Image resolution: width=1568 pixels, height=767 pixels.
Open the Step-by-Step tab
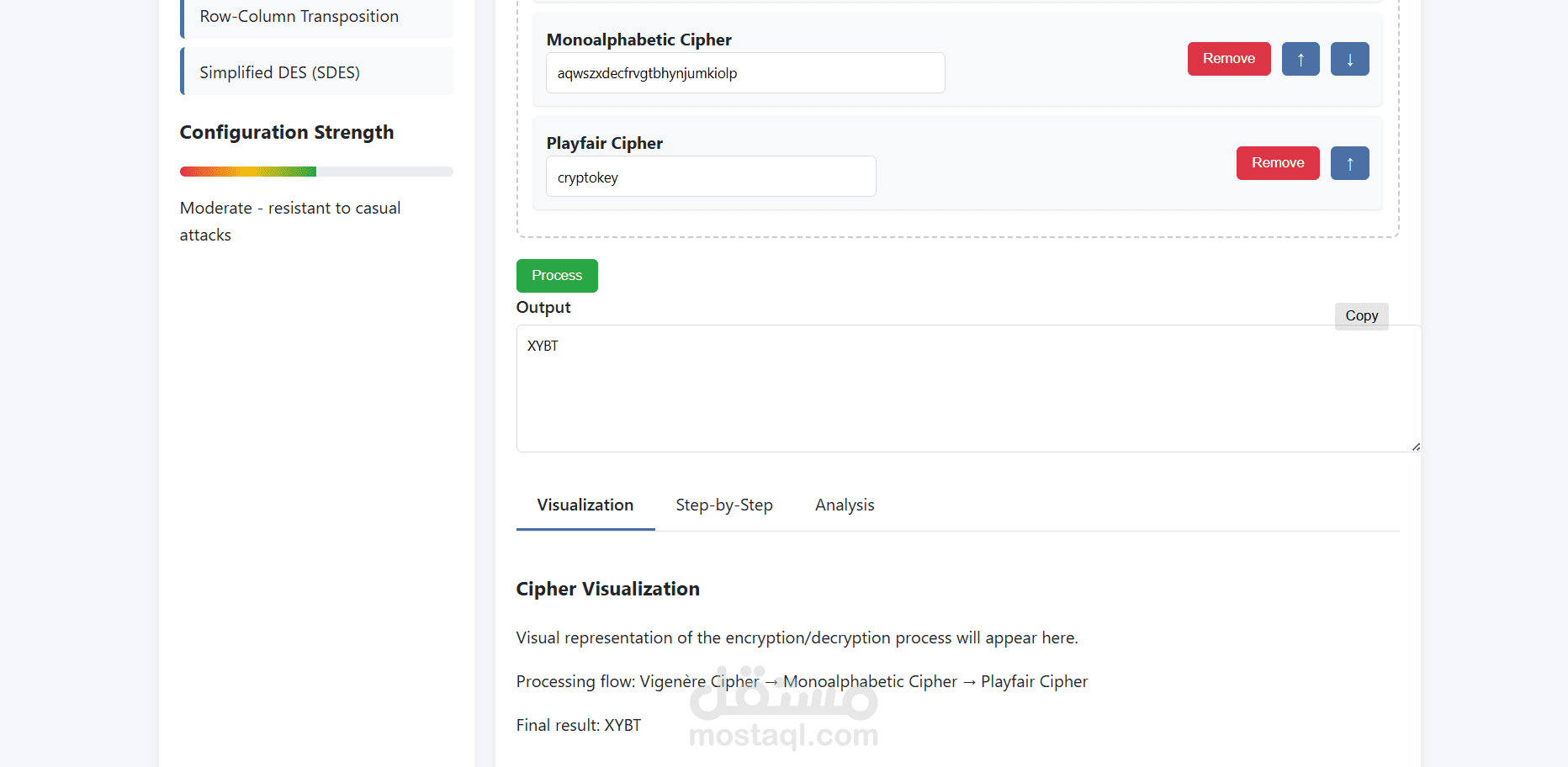[x=724, y=505]
